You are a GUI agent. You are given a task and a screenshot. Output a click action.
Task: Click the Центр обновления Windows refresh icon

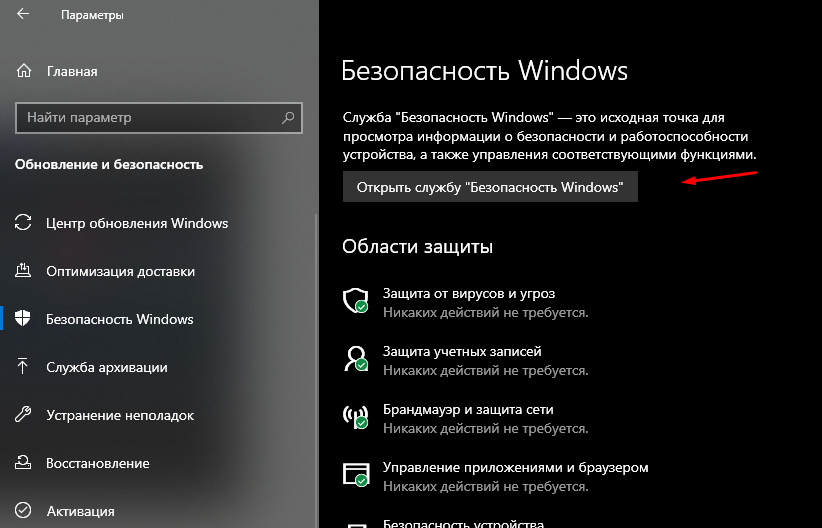24,223
